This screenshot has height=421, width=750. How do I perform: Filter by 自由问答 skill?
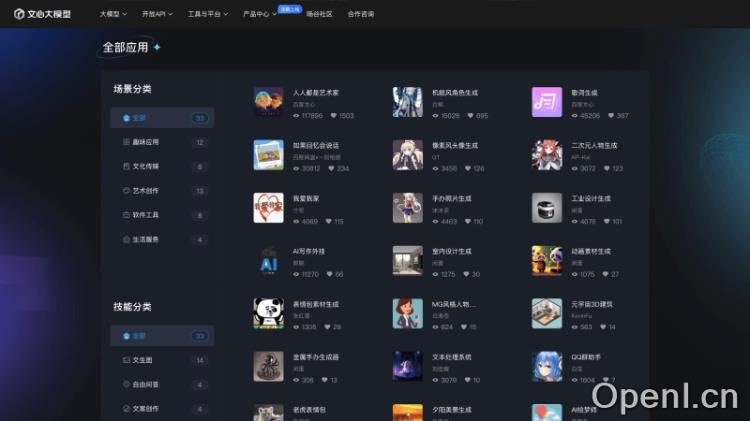pos(162,385)
